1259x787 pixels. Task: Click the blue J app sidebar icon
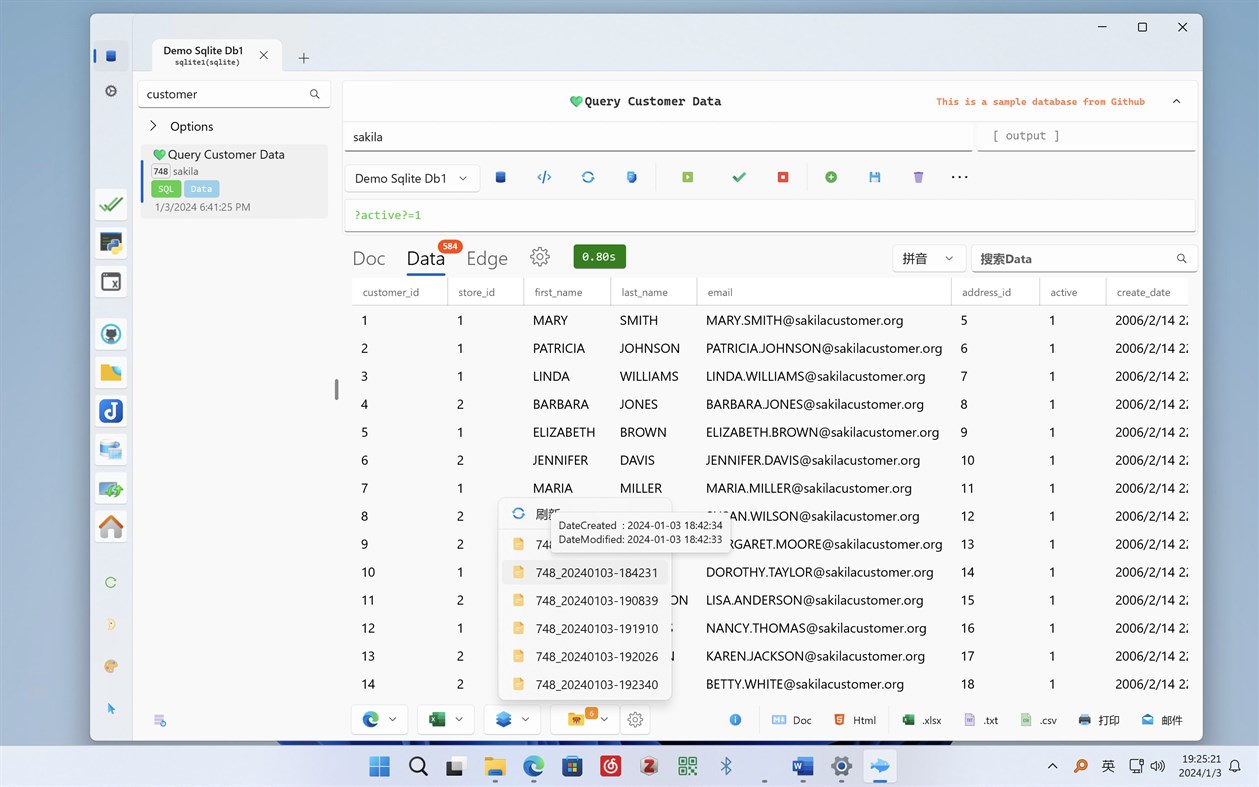pyautogui.click(x=111, y=411)
